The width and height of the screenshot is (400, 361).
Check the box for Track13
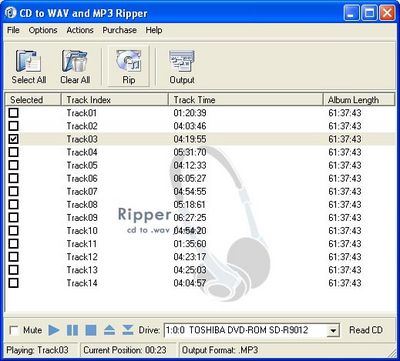14,270
